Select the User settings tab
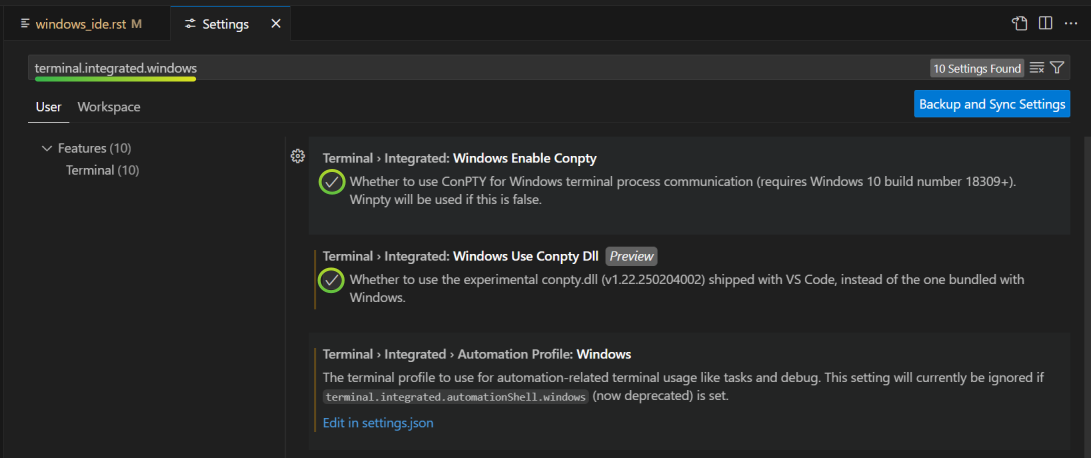The width and height of the screenshot is (1091, 458). 49,107
